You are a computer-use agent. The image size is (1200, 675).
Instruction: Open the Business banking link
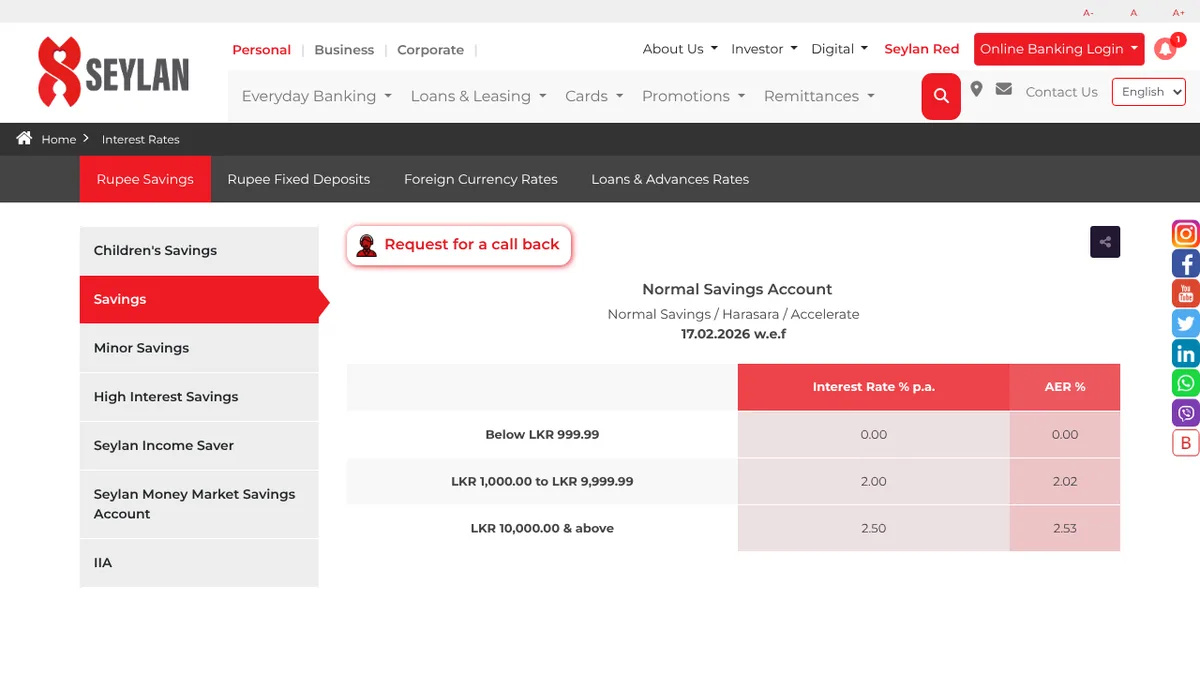pos(344,49)
